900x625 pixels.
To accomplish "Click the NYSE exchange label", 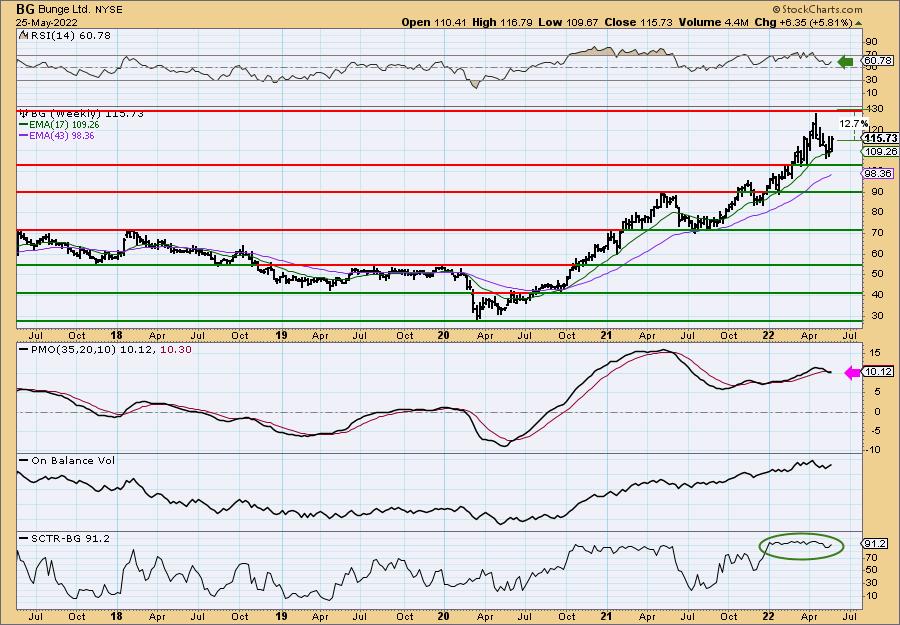I will (x=107, y=10).
